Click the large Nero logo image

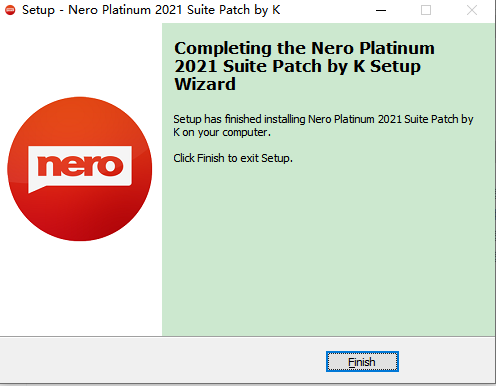tap(80, 169)
